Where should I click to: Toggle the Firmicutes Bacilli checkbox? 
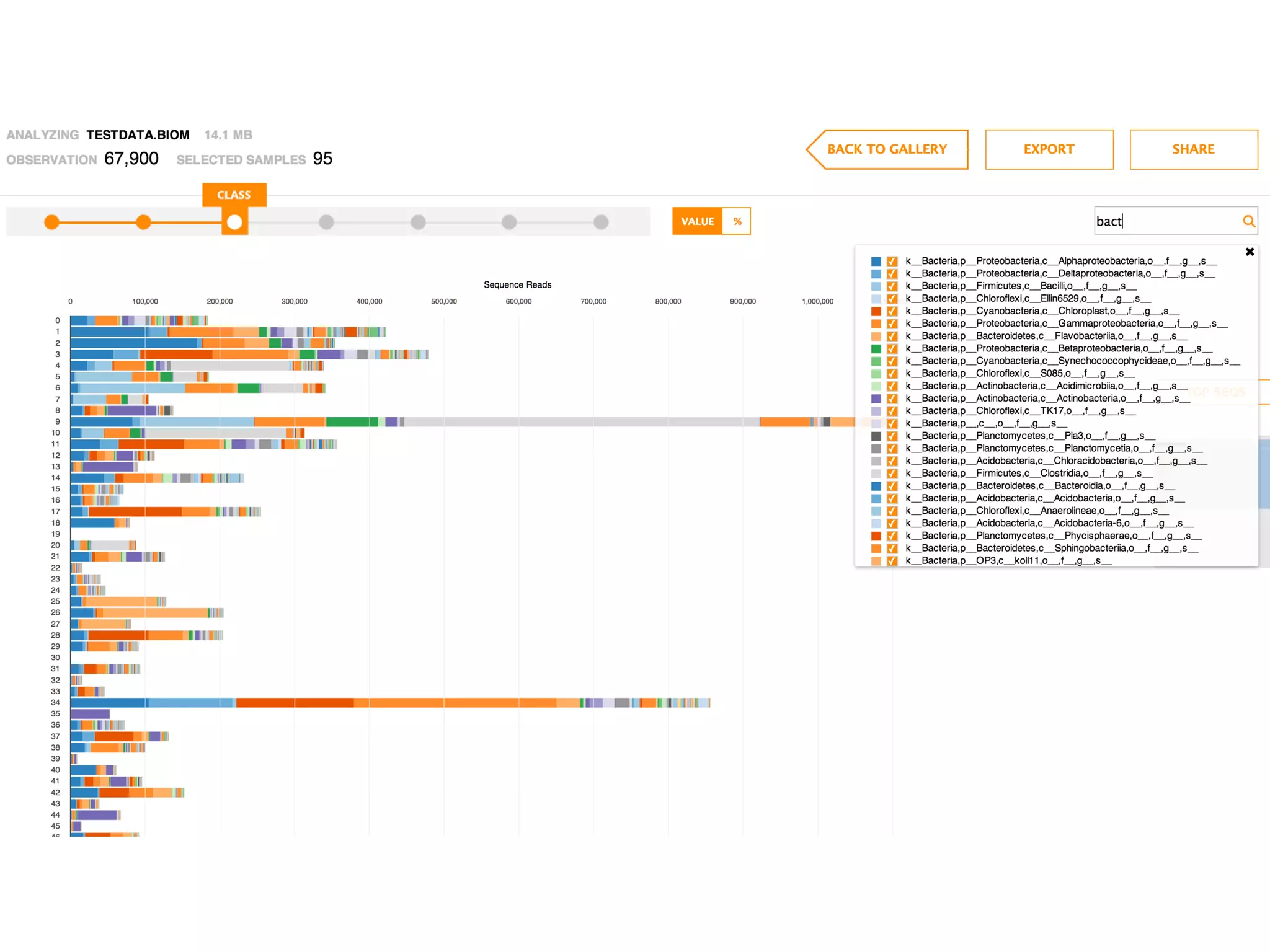[x=892, y=286]
